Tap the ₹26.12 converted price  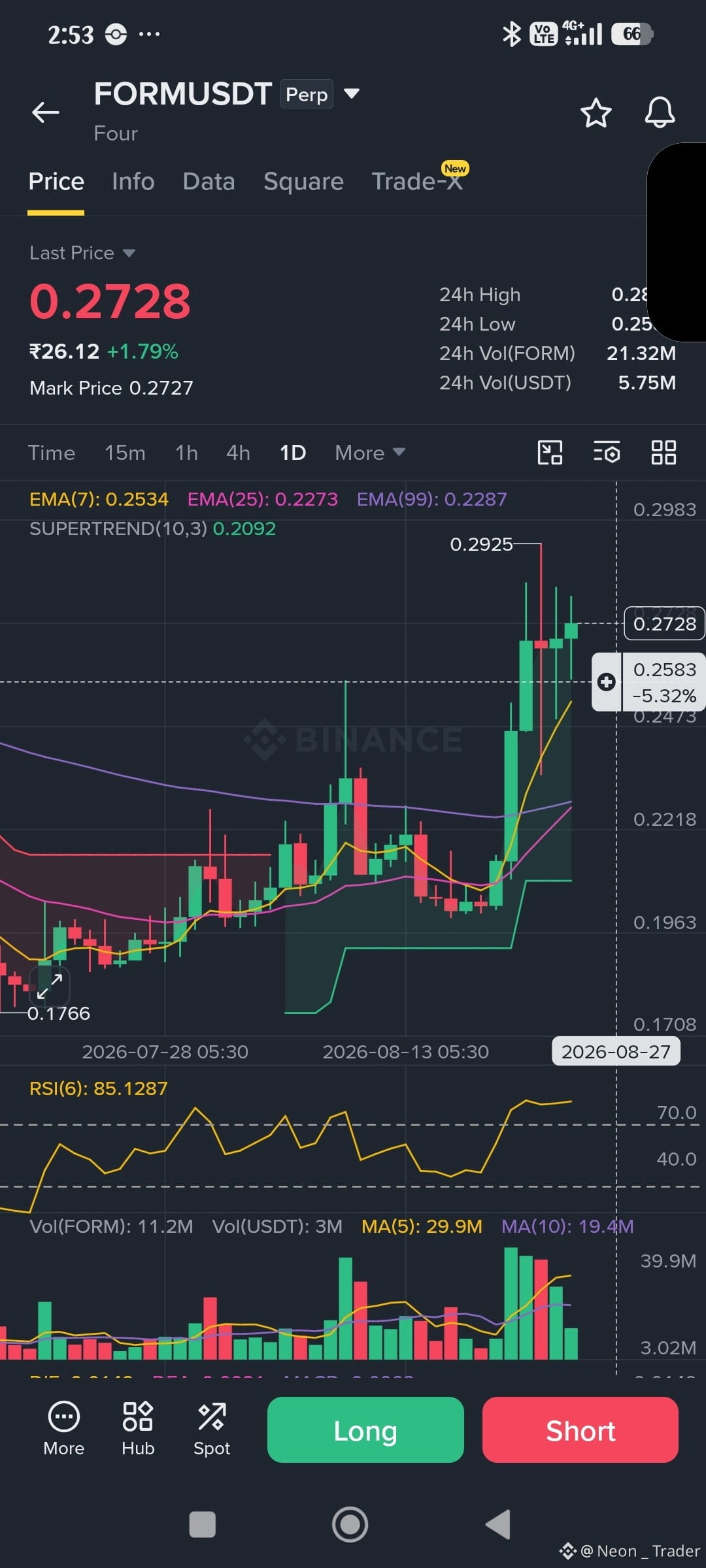point(64,351)
